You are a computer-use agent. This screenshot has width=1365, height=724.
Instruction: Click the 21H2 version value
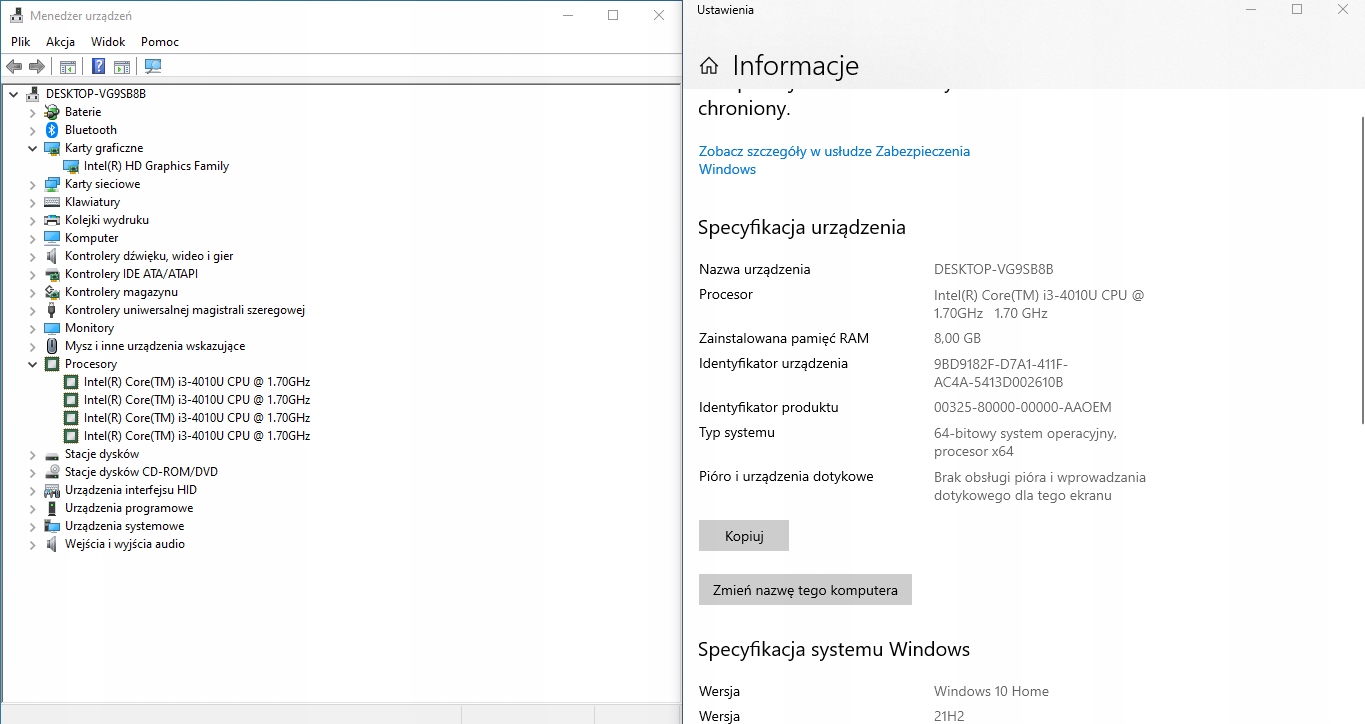tap(949, 716)
